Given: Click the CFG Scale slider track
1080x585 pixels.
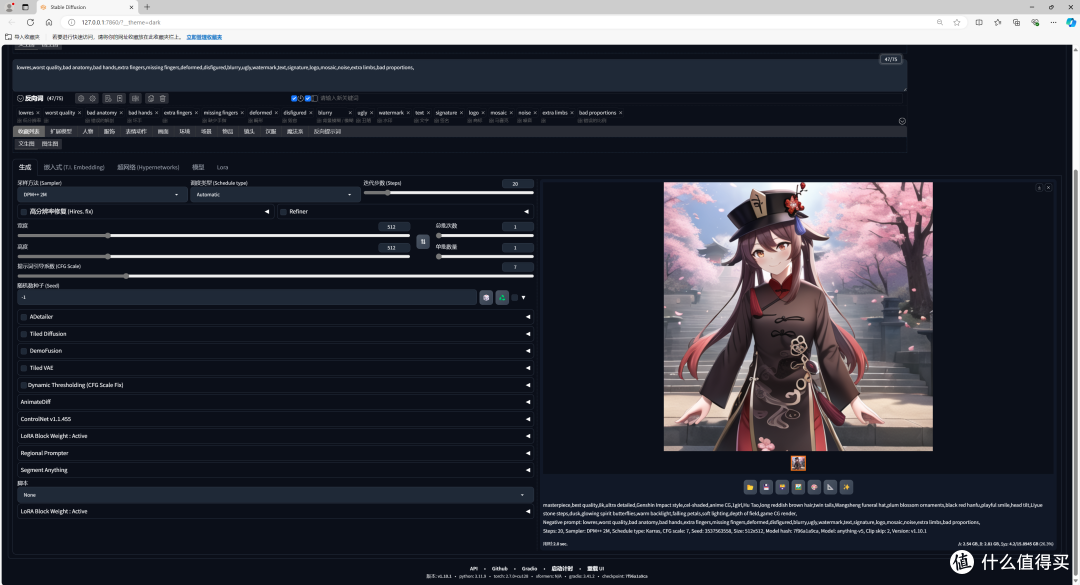Looking at the screenshot, I should pos(275,276).
